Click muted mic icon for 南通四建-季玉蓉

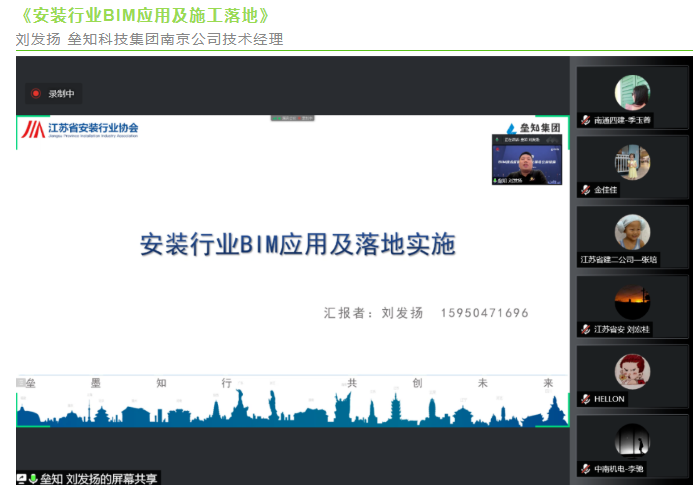pos(586,120)
